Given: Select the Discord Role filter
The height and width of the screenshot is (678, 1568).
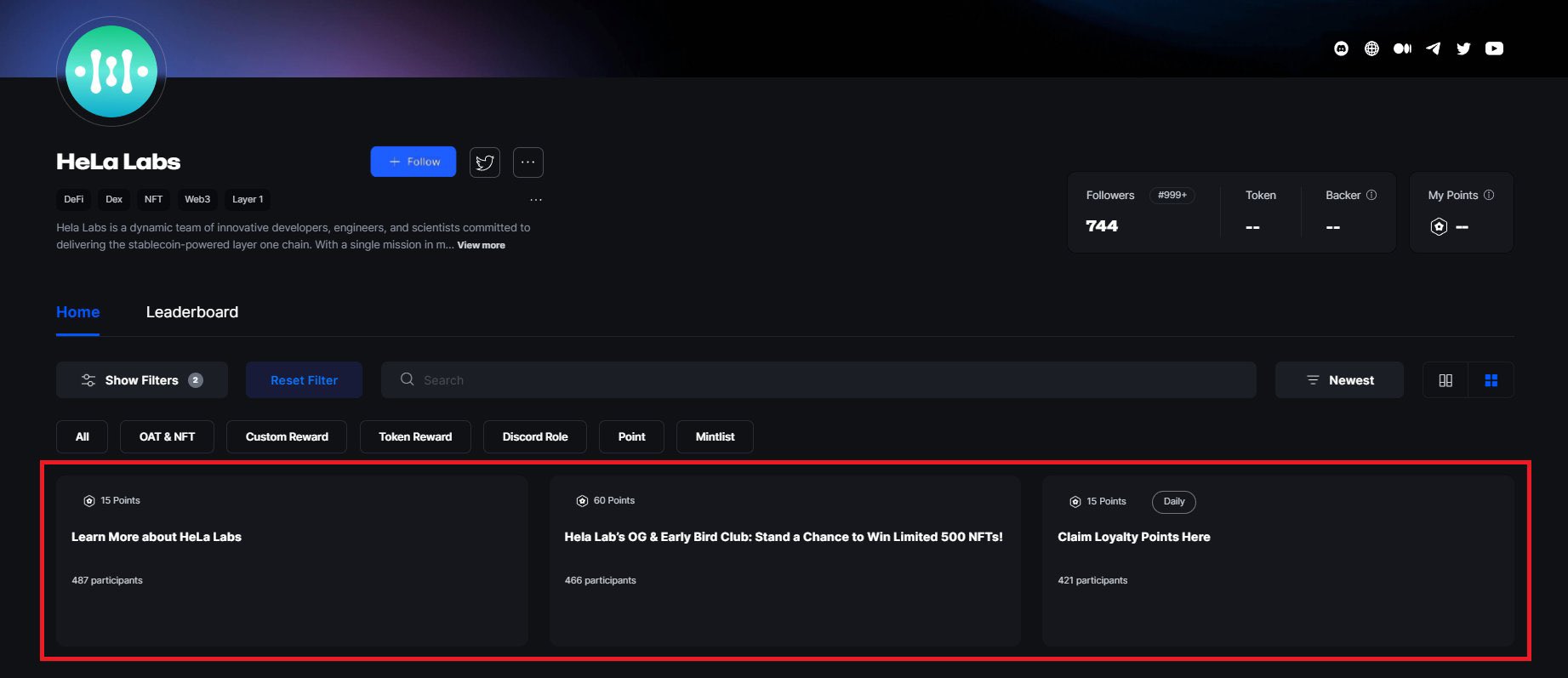Looking at the screenshot, I should point(535,436).
